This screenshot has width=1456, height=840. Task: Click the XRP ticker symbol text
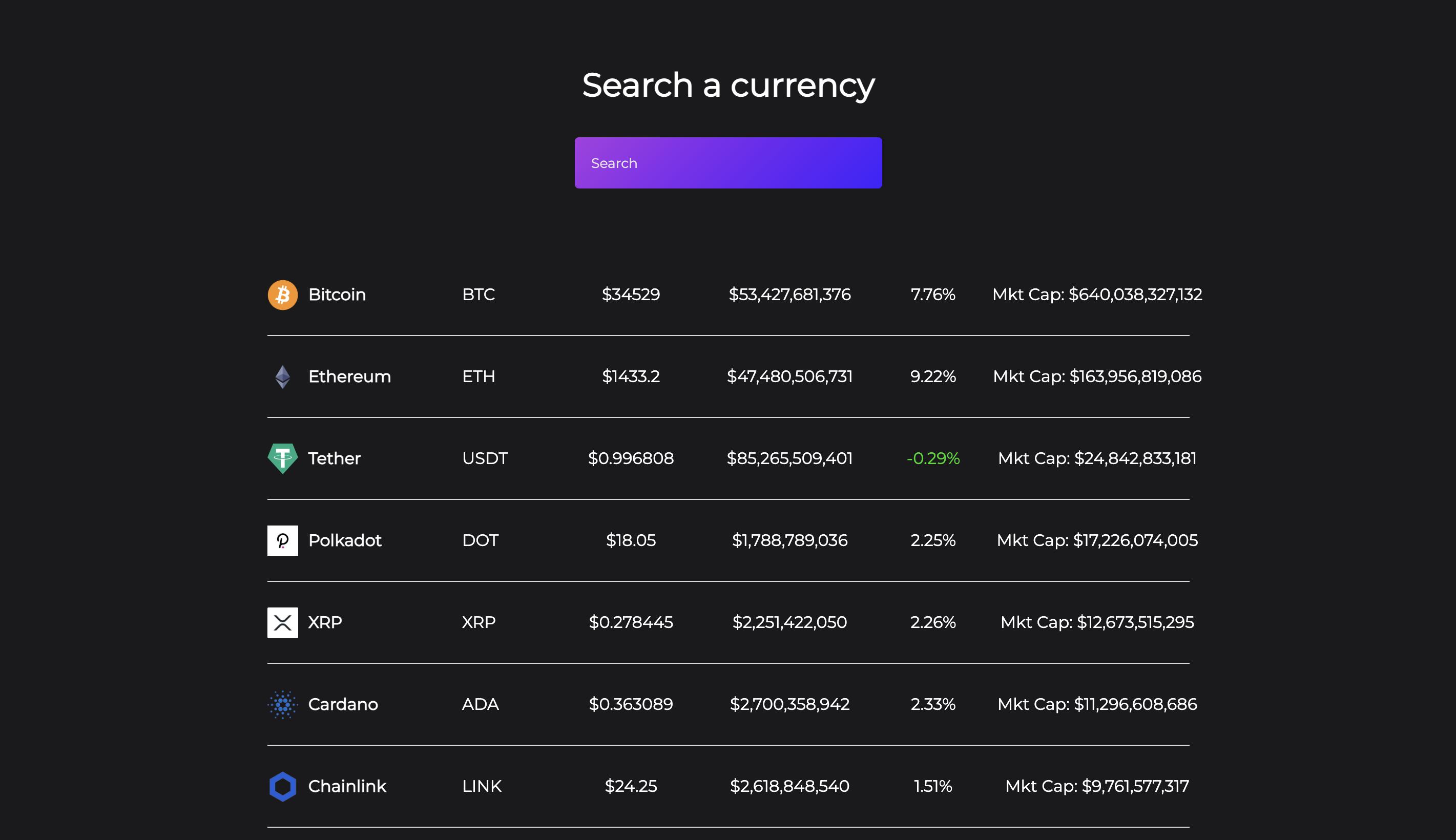click(479, 622)
